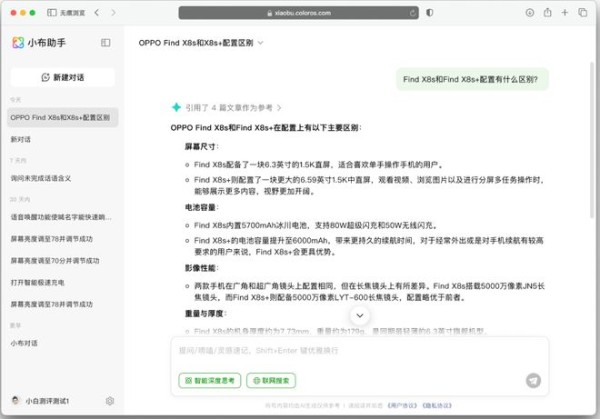Open the 用户协议 link

(x=402, y=405)
